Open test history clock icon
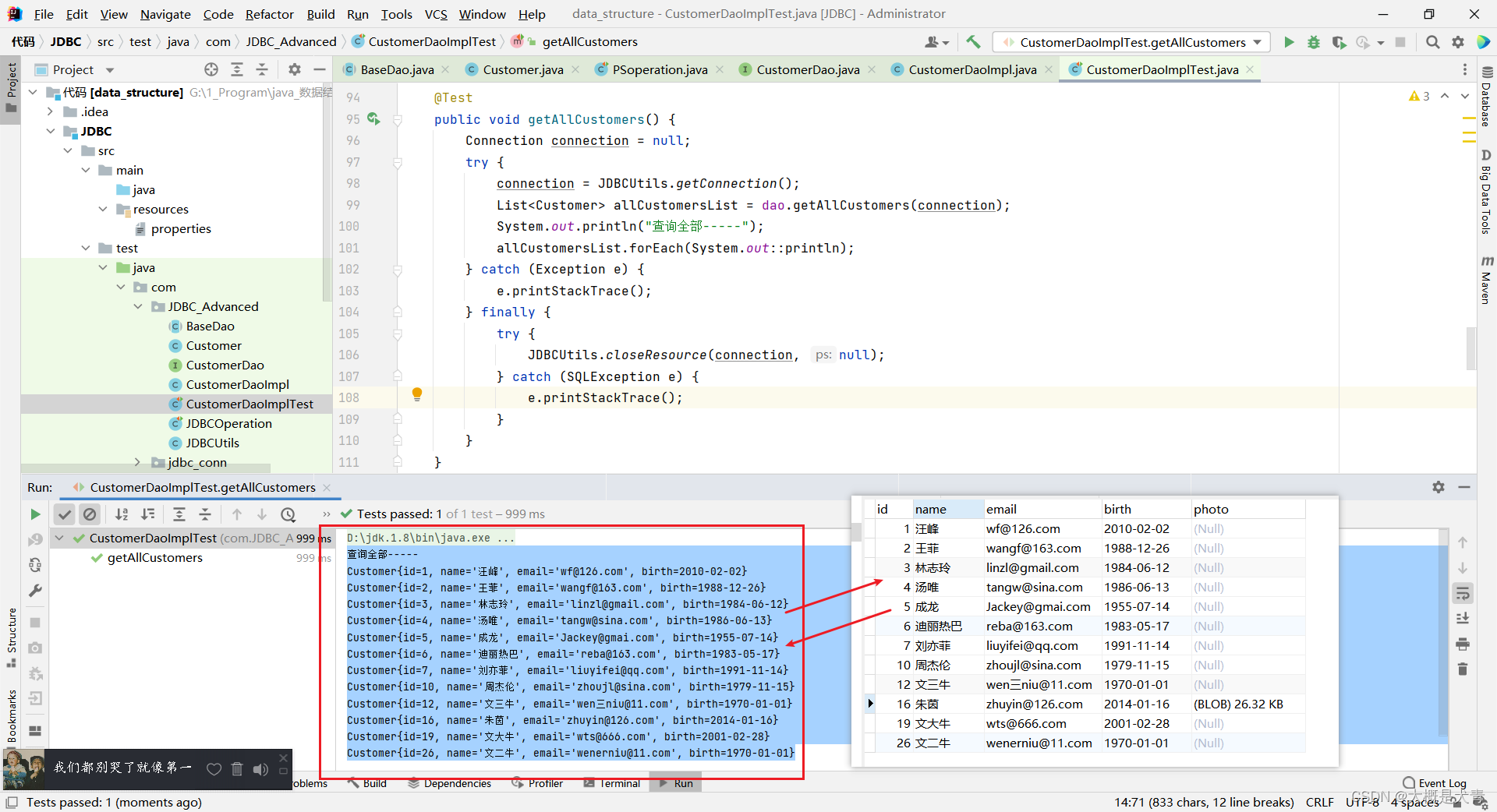Viewport: 1497px width, 812px height. coord(288,514)
